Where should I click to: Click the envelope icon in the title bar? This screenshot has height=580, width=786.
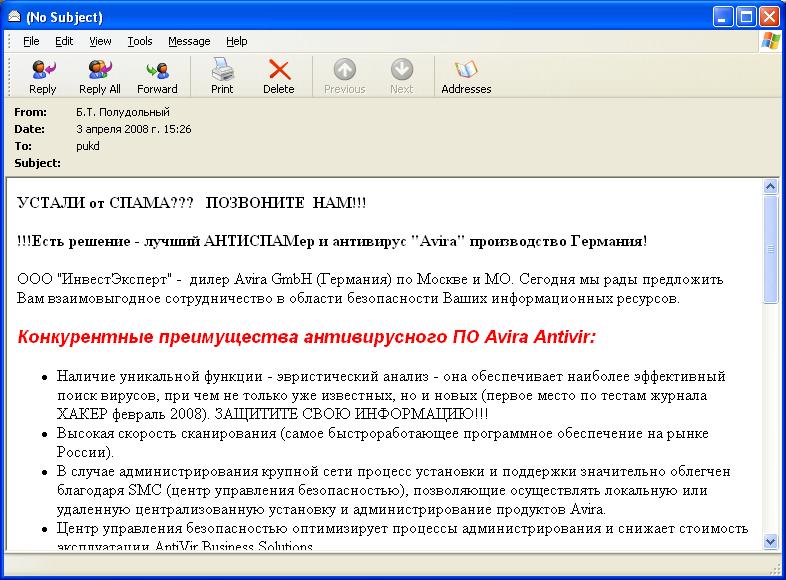point(14,17)
